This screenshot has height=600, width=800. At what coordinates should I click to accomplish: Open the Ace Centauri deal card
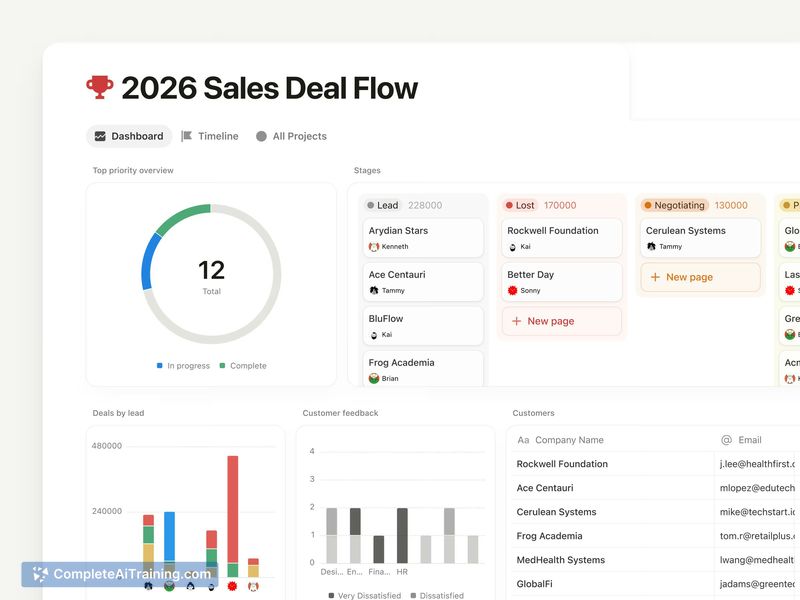[x=423, y=282]
